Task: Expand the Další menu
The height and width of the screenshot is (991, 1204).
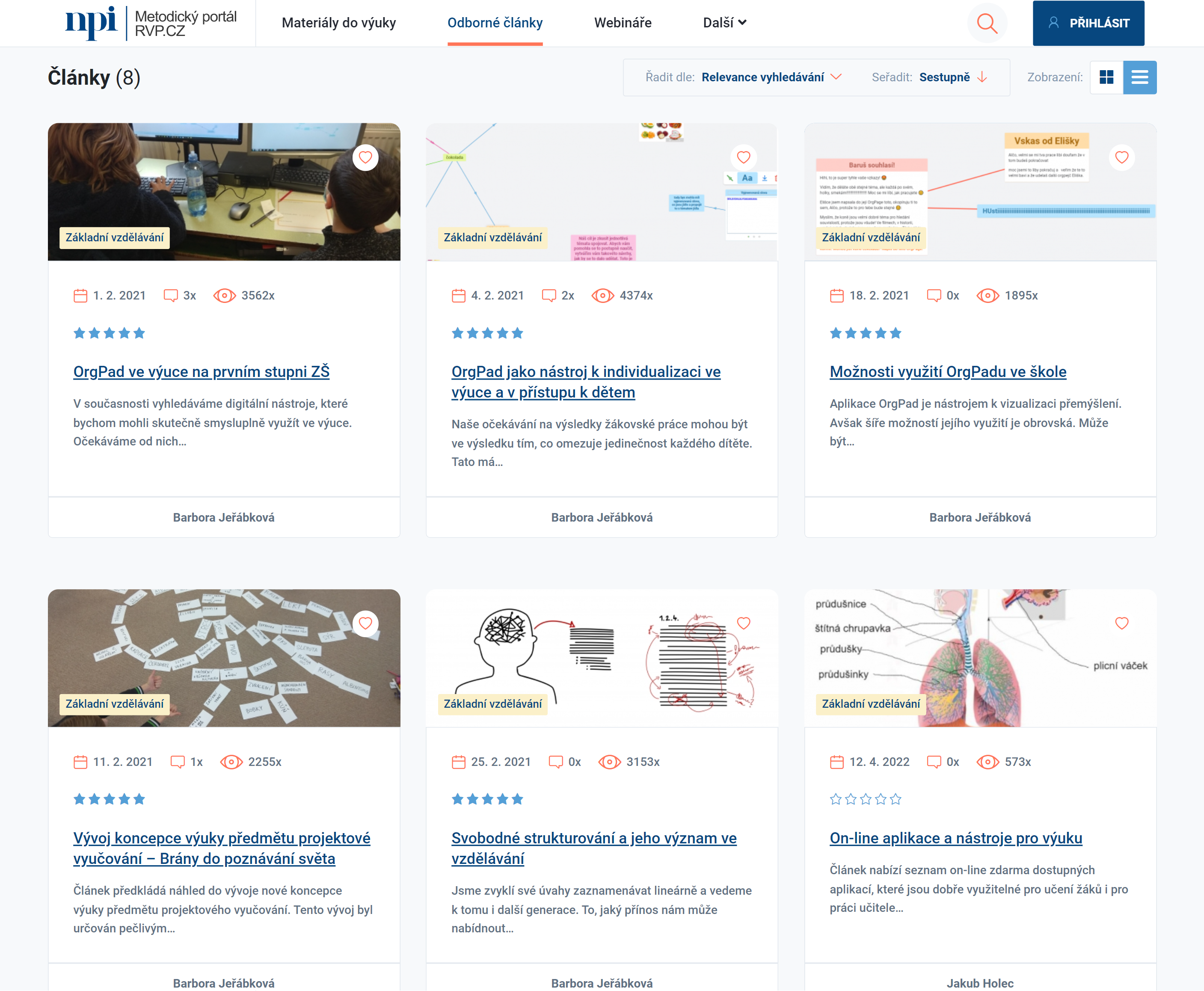Action: pos(724,23)
